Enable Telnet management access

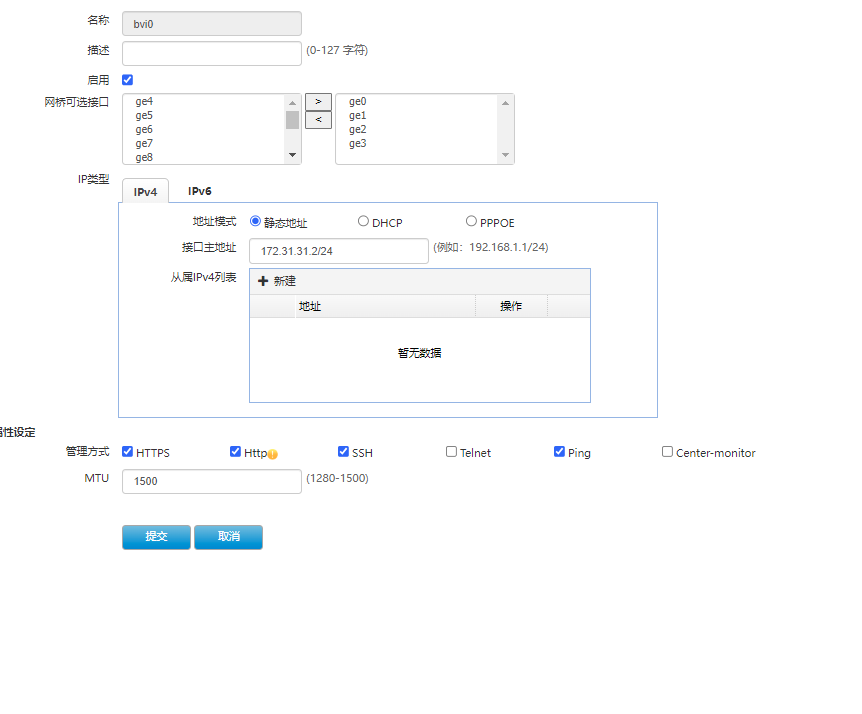pos(451,452)
